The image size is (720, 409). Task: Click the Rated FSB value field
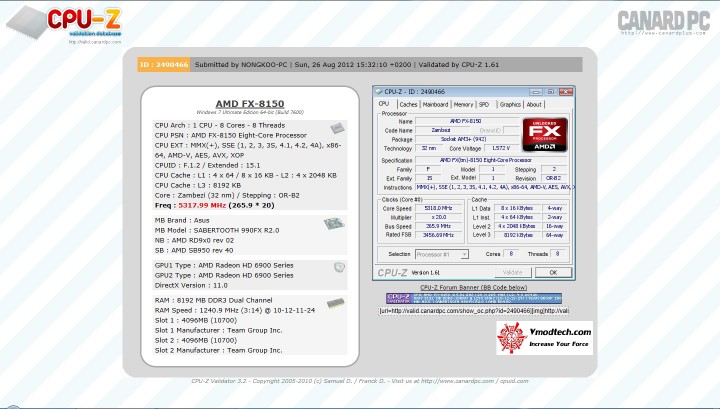pyautogui.click(x=438, y=235)
